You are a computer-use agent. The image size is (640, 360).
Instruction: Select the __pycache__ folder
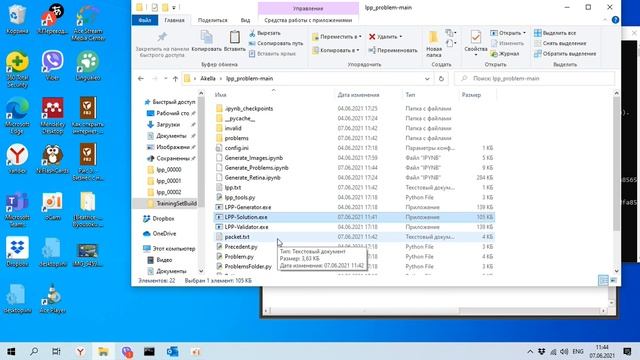coord(240,118)
